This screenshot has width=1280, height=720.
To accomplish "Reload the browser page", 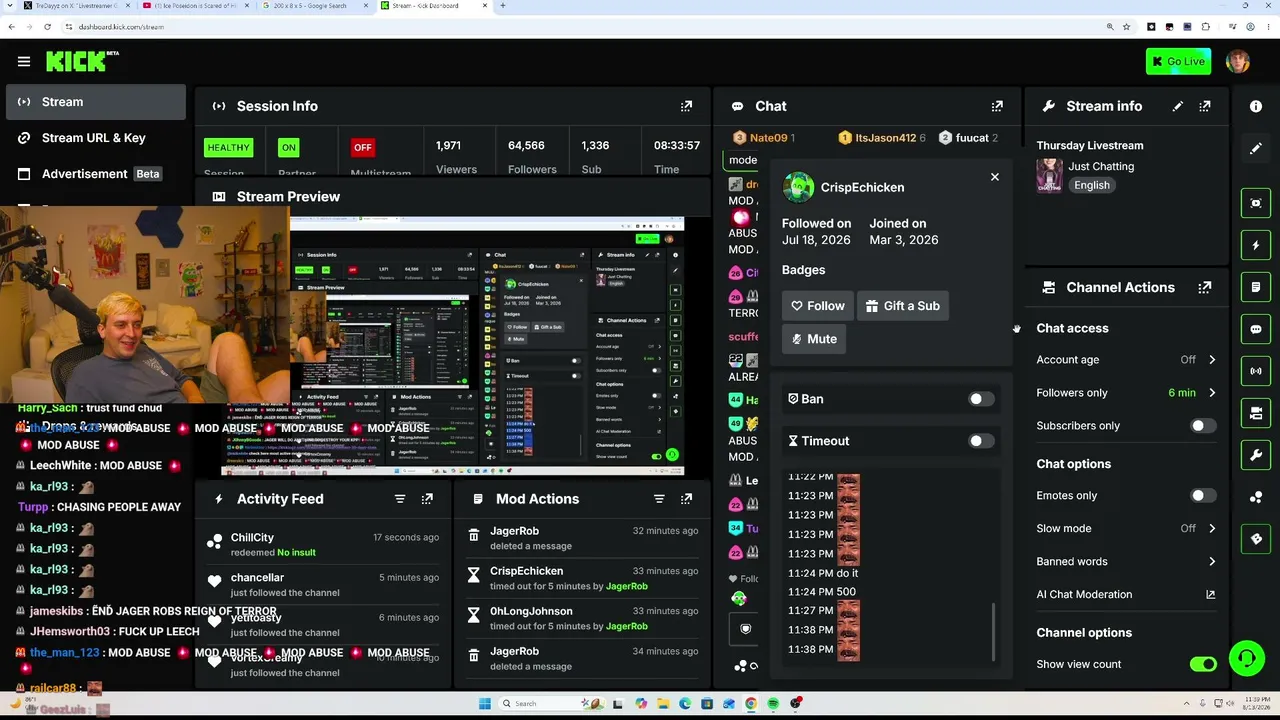I will click(x=47, y=27).
